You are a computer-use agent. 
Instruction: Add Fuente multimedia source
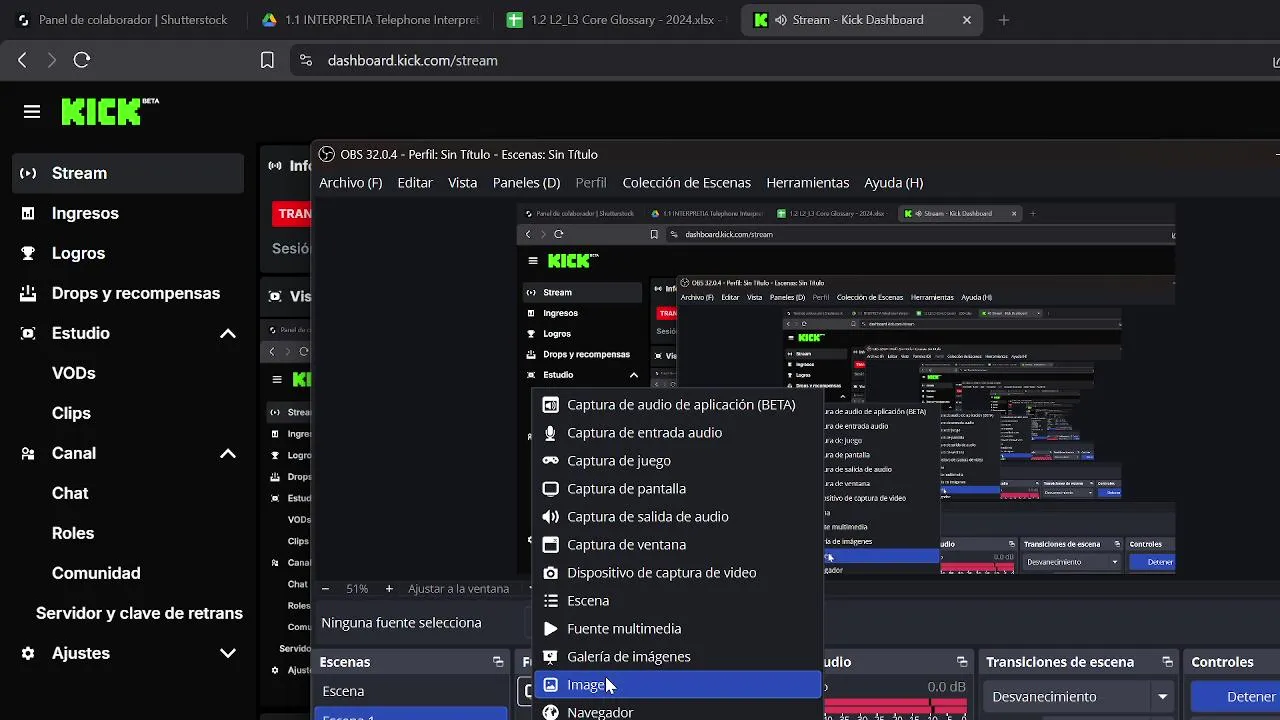tap(677, 629)
